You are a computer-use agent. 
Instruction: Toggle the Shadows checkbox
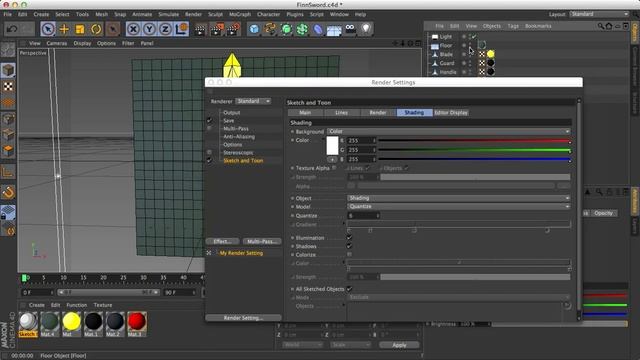[x=349, y=246]
